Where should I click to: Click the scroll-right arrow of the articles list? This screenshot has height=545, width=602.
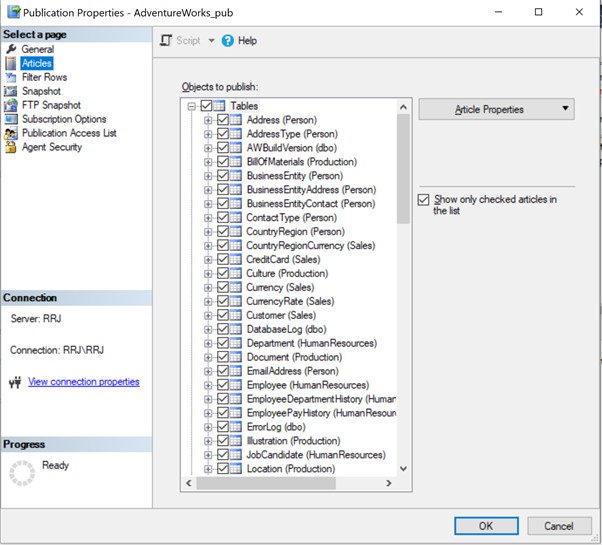(389, 483)
